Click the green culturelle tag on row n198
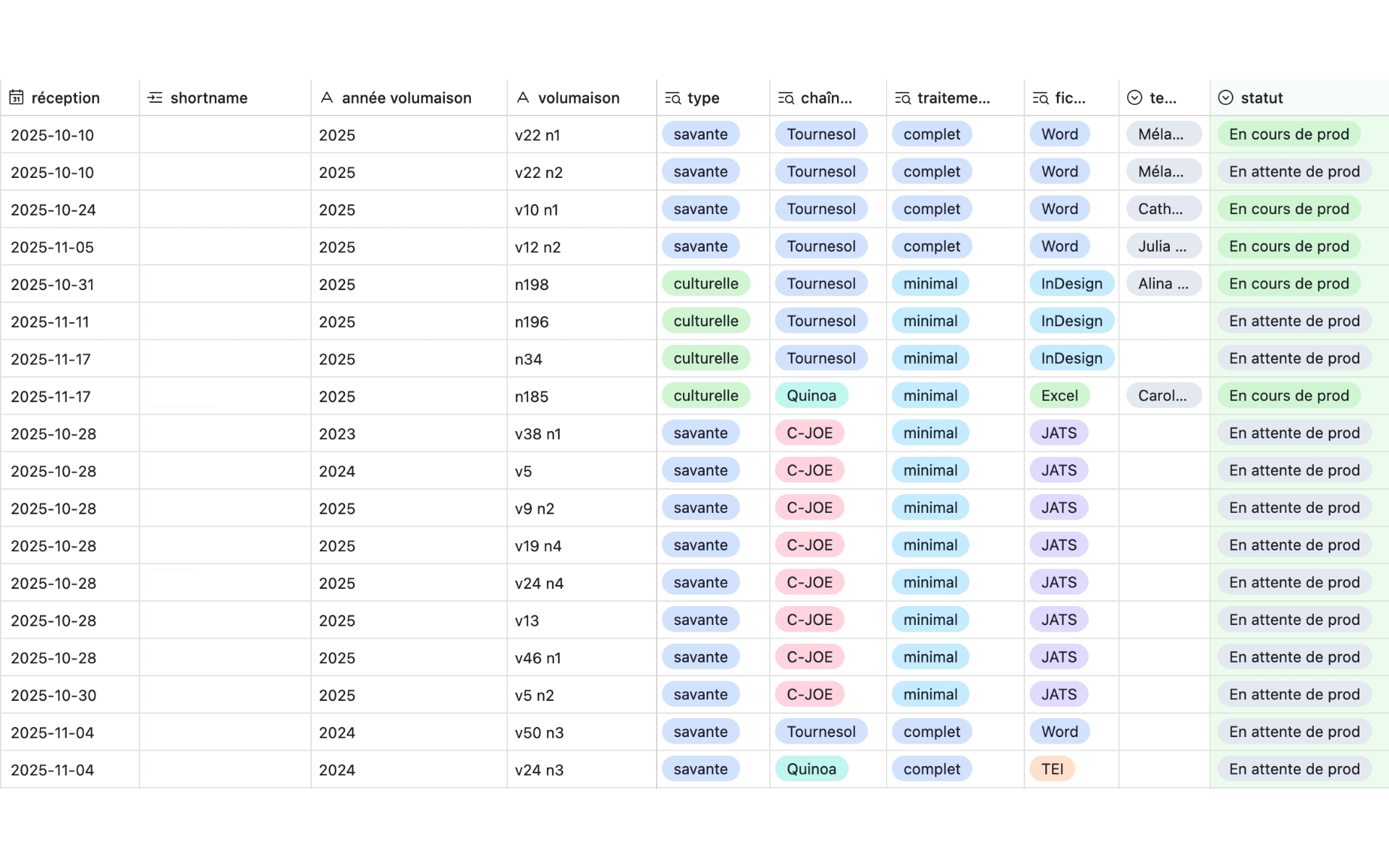This screenshot has height=868, width=1389. [x=706, y=284]
